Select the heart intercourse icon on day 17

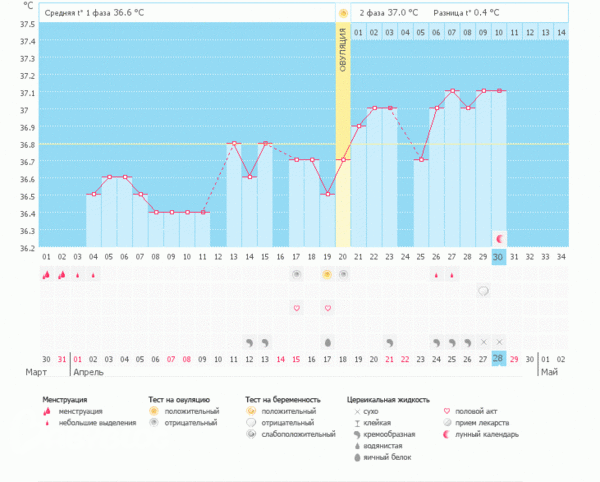[296, 308]
